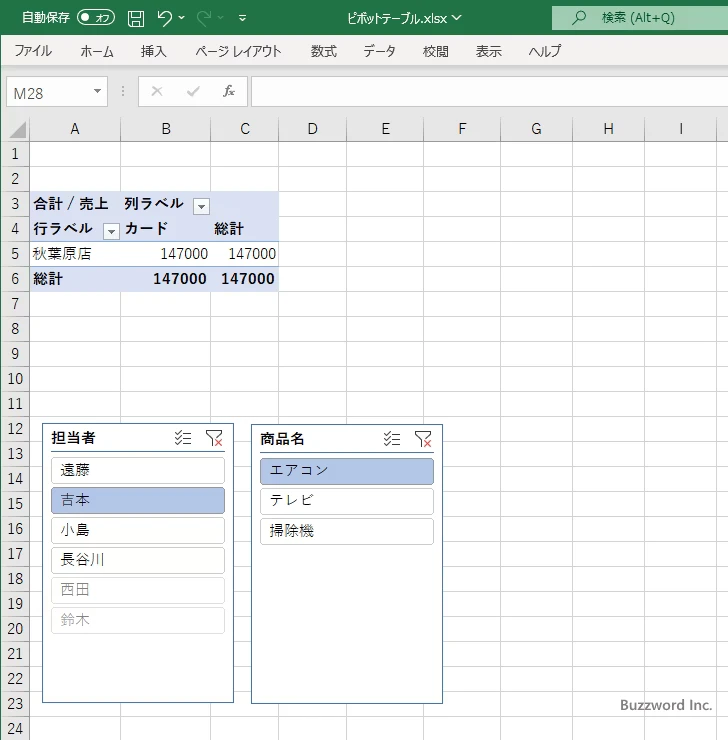Switch to the データ tab
728x740 pixels.
(x=379, y=51)
